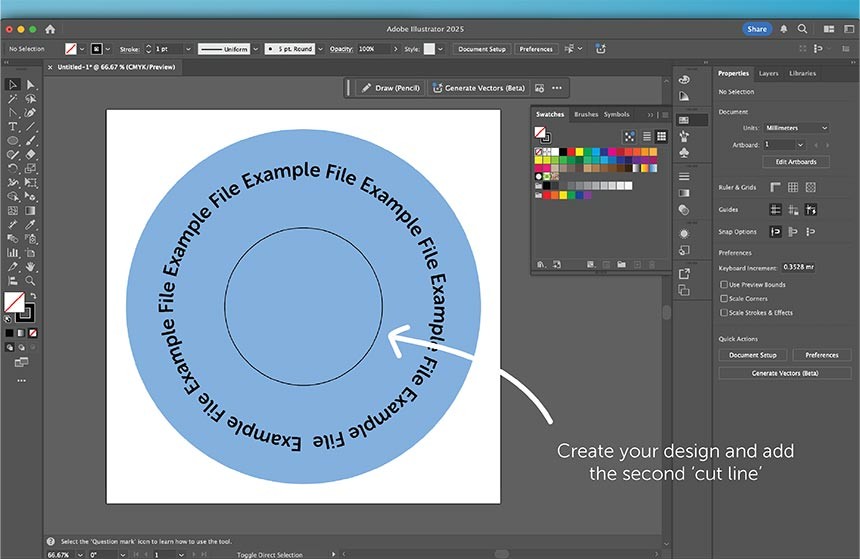Click the Fill color box in tools panel

tap(14, 302)
